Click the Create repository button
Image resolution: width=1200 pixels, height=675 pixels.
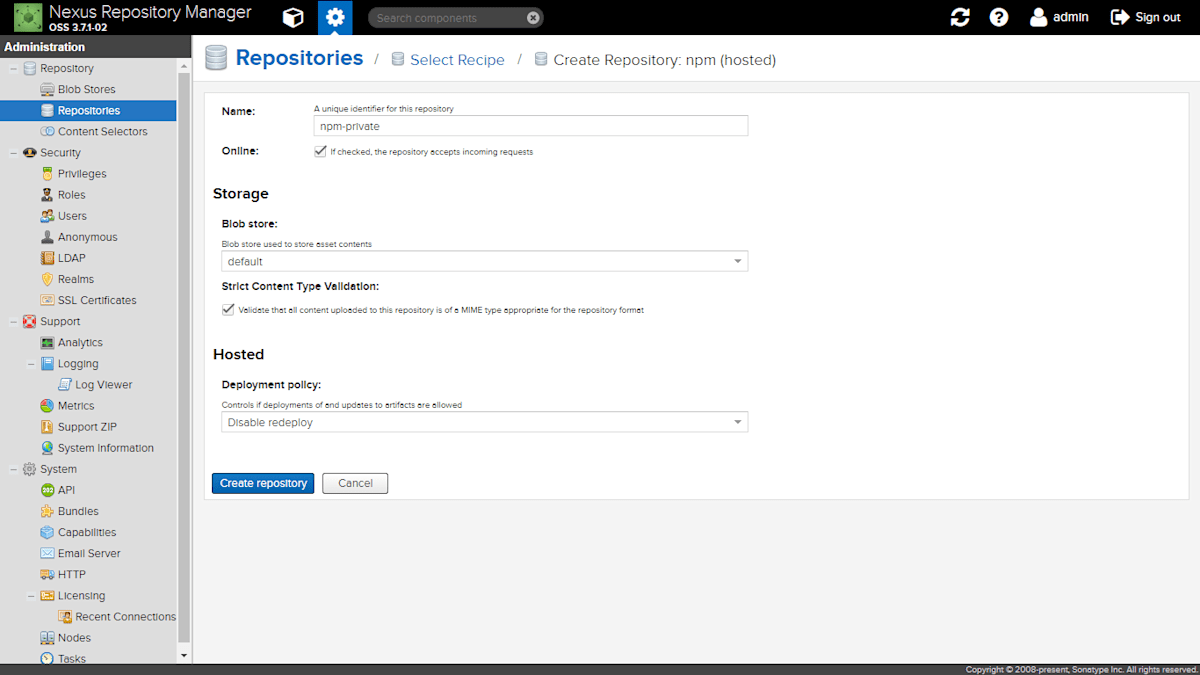coord(263,483)
